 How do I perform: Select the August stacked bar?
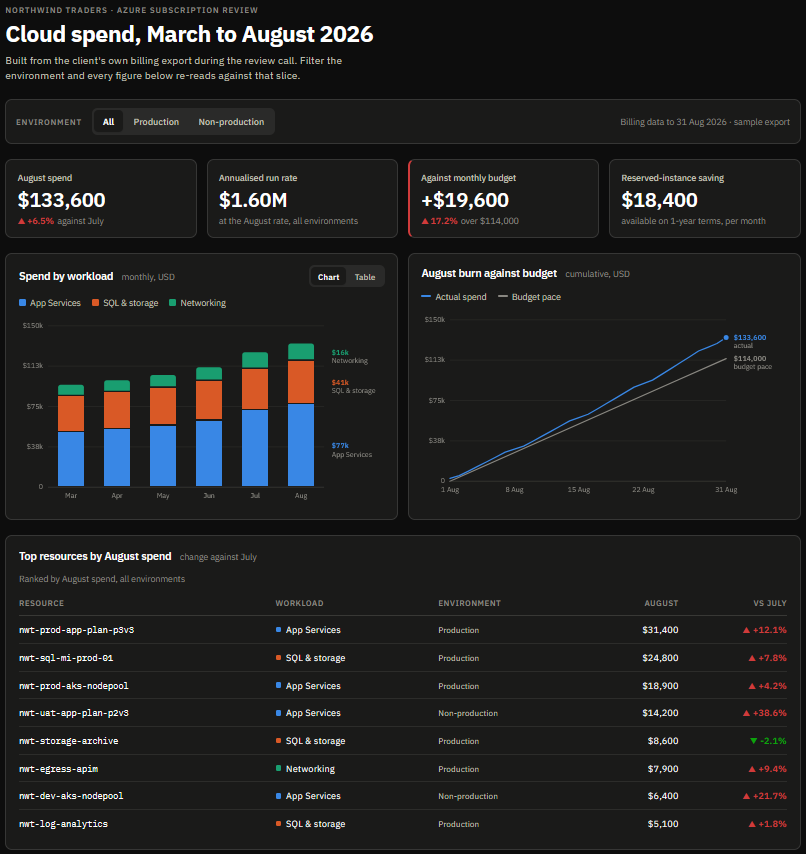click(301, 414)
